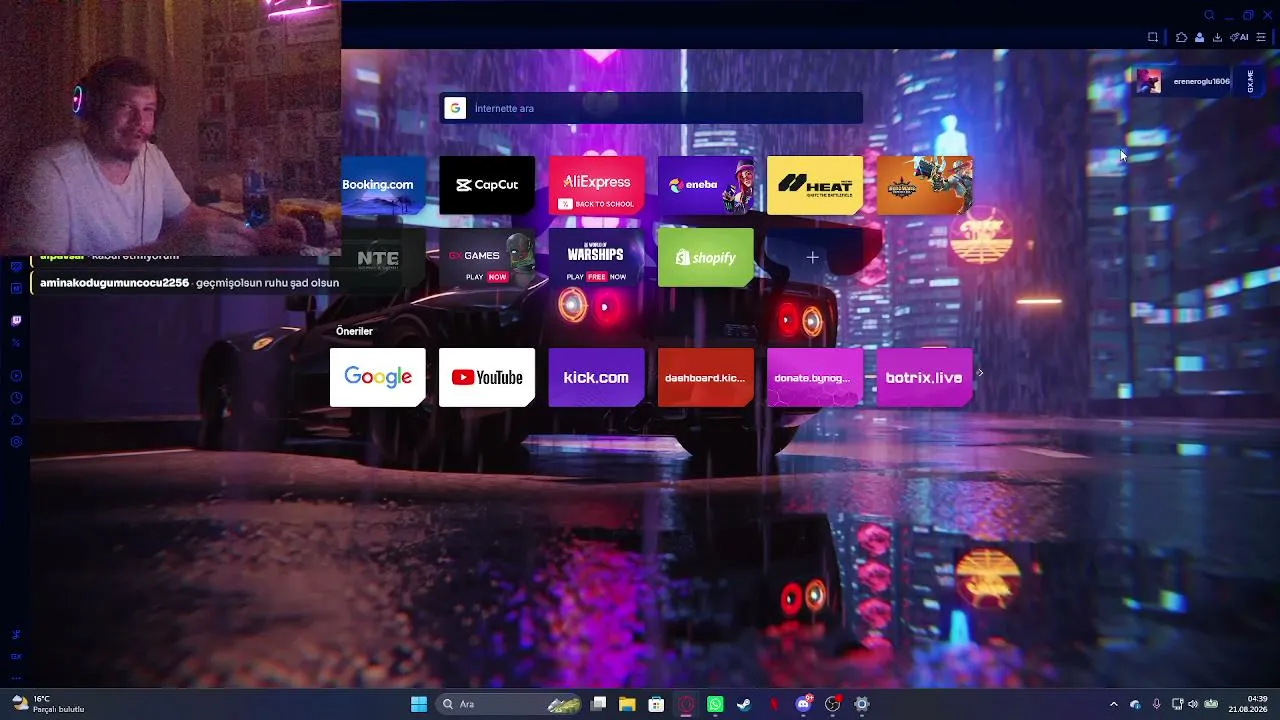Open the Windows Start menu
1280x720 pixels.
[x=419, y=704]
